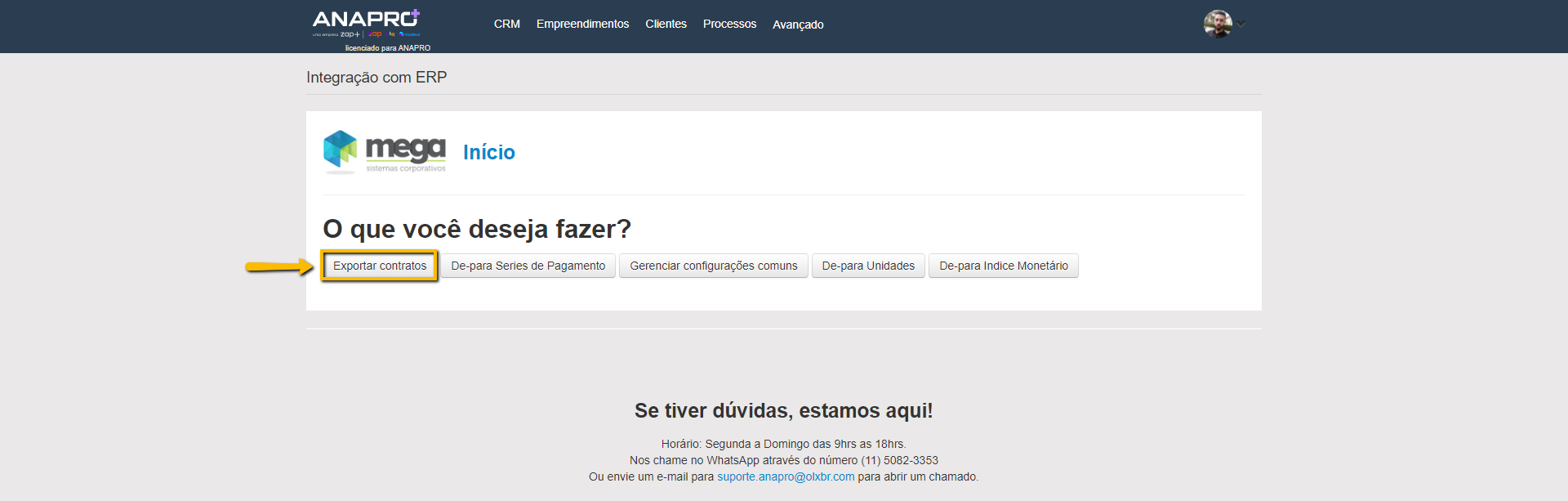
Task: Open the Avançado menu
Action: (x=798, y=25)
